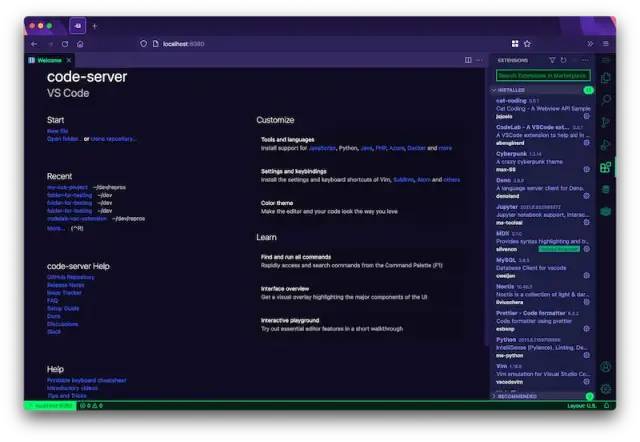Open manage gear for Python extension
The image size is (640, 442).
coord(587,355)
